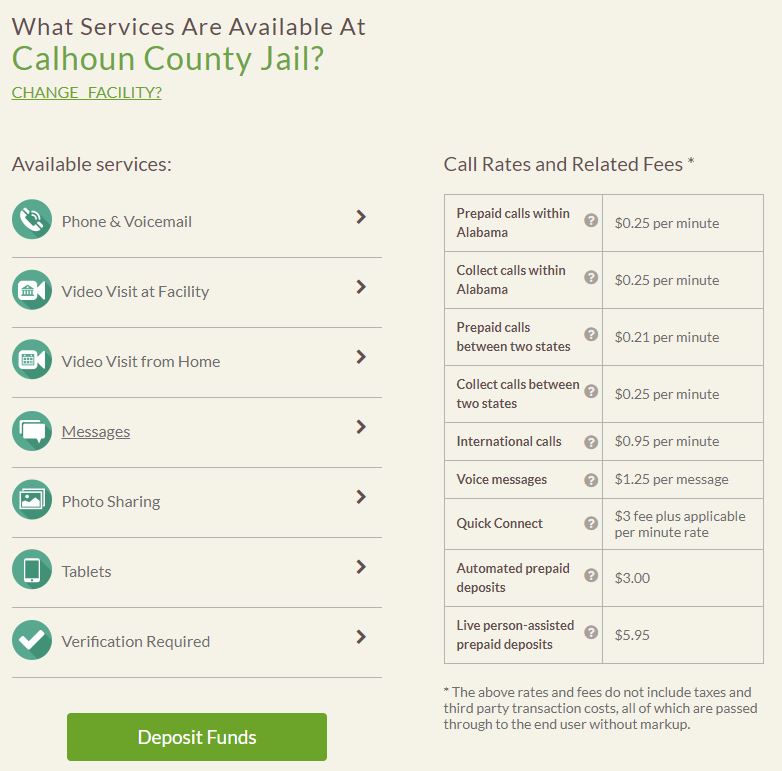Expand the Phone & Voicemail chevron arrow

tap(362, 217)
